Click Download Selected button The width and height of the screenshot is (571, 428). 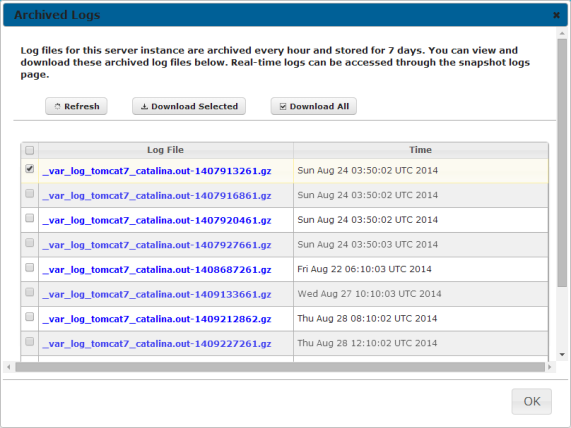189,106
